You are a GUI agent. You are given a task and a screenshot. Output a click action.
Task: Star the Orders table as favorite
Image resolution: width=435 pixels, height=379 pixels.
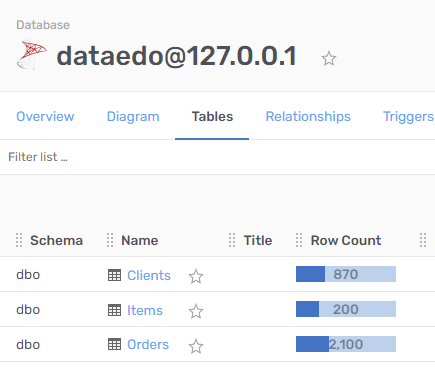point(196,346)
